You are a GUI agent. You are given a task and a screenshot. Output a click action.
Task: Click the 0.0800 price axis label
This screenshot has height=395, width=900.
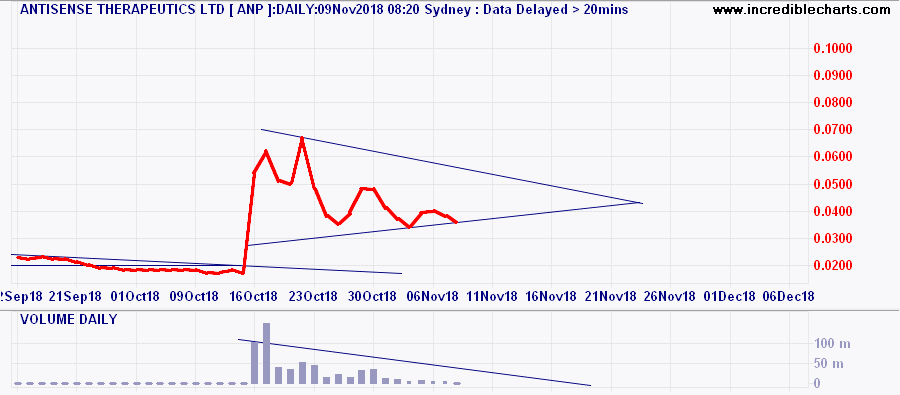832,103
